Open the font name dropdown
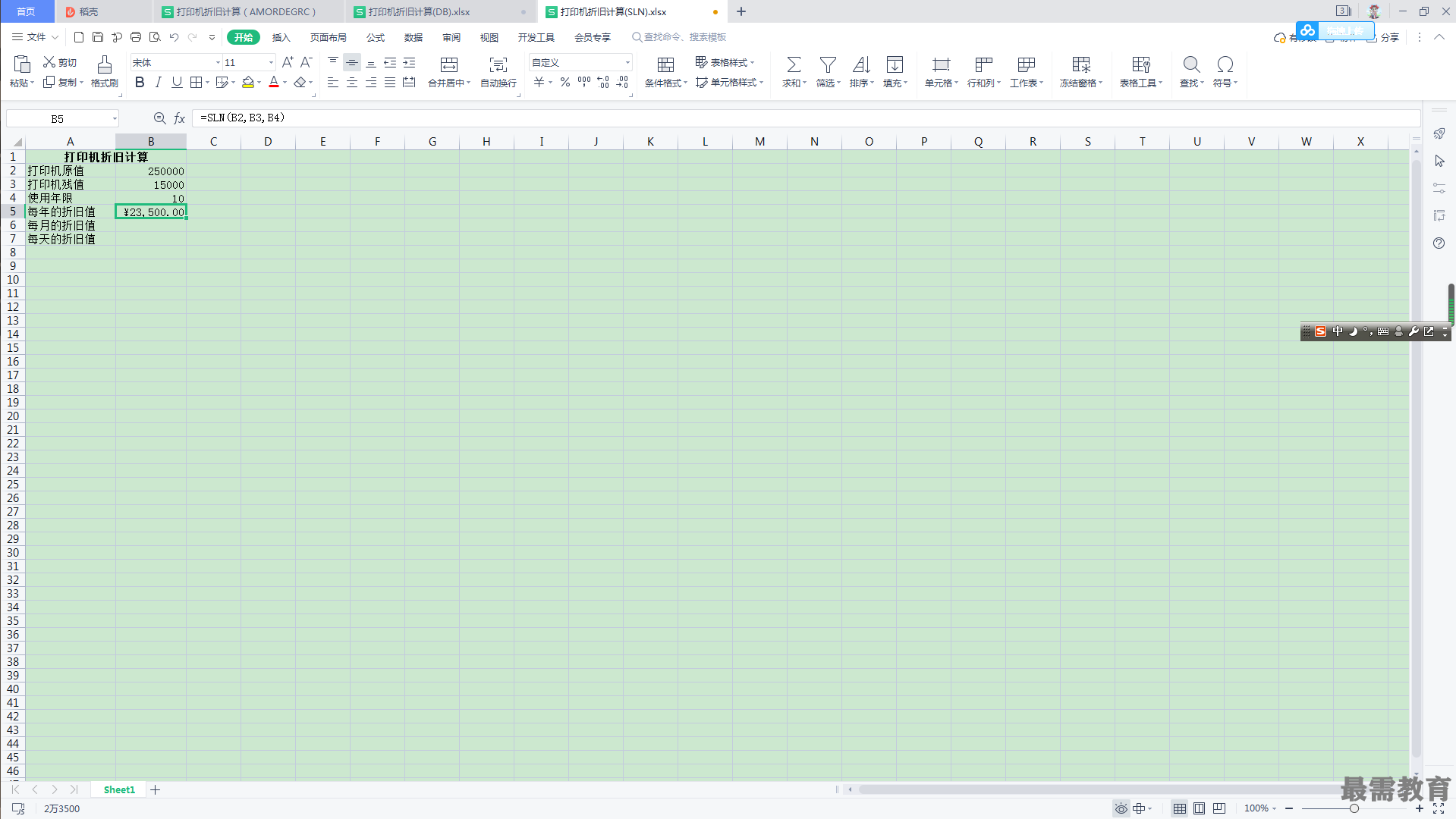The image size is (1456, 819). (x=218, y=62)
